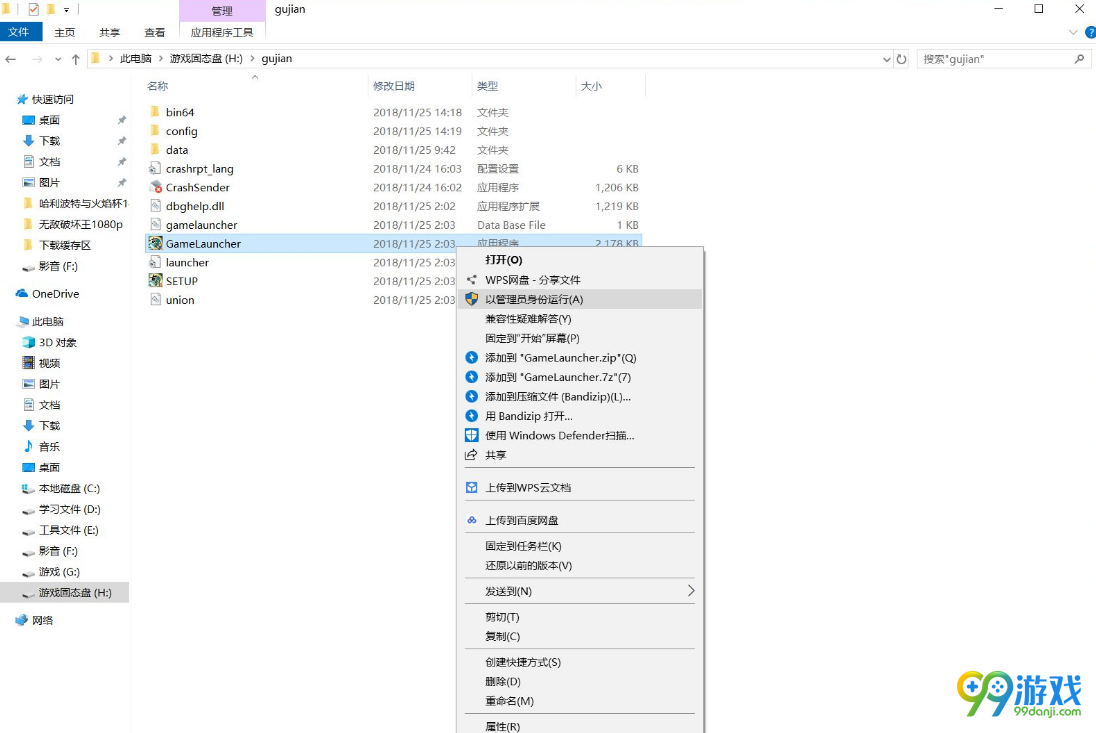
Task: Click the union file icon
Action: click(155, 300)
